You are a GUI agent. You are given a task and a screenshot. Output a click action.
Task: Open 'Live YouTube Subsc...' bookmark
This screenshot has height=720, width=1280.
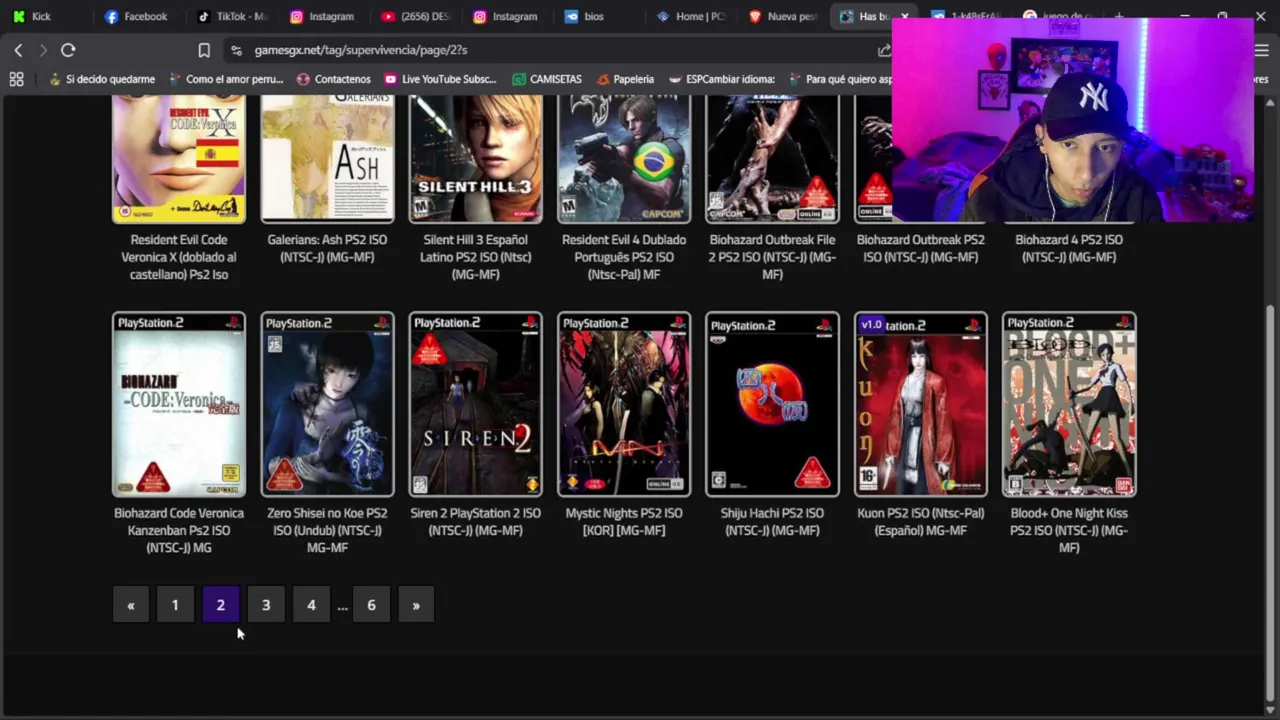pos(440,79)
